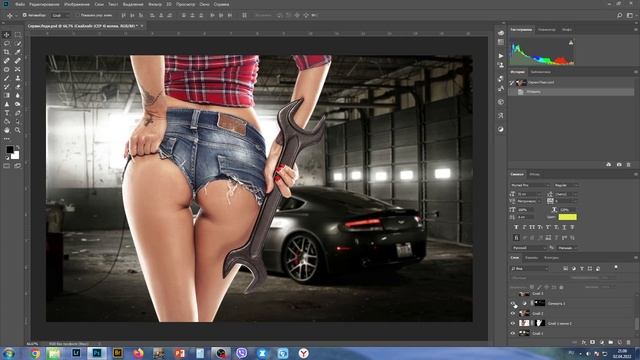
Task: Select the Gradient tool
Action: coord(7,95)
